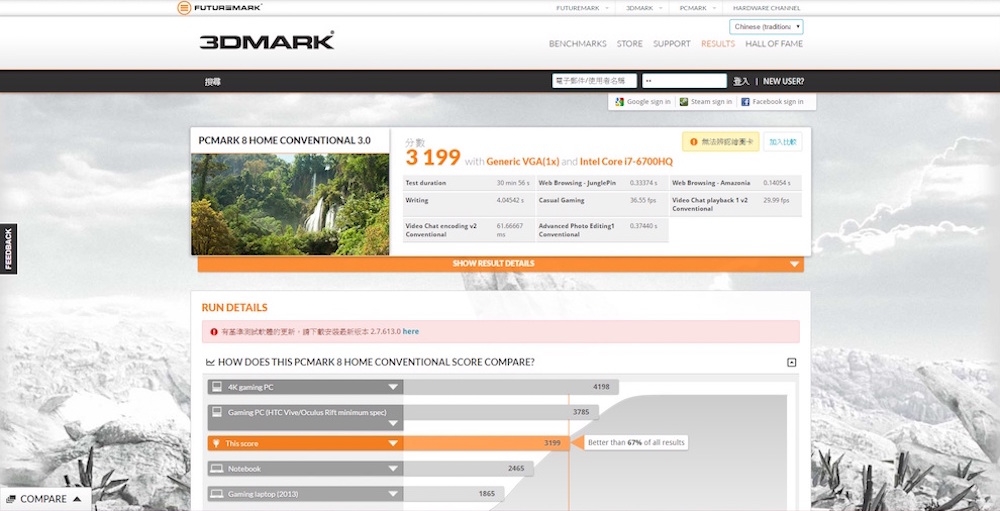This screenshot has height=511, width=1000.
Task: Open the Generic VGA(1x) link
Action: click(523, 162)
